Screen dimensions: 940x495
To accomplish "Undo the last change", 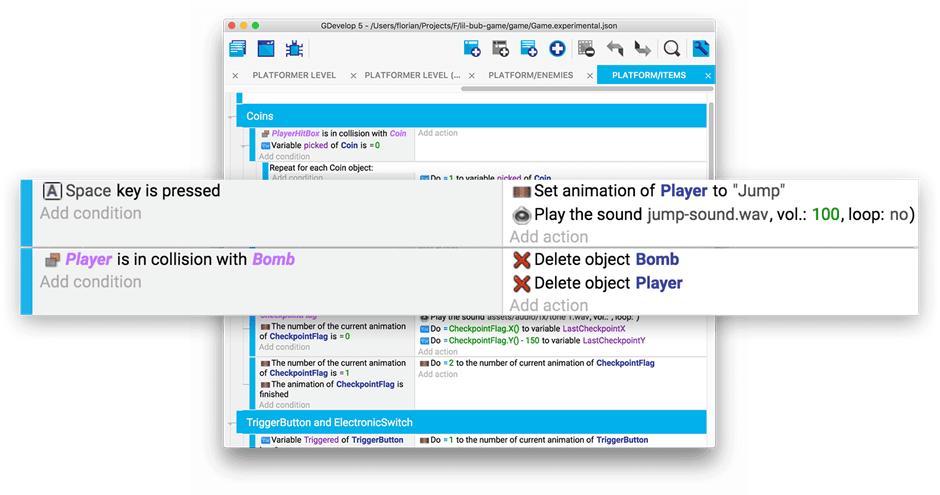I will point(614,48).
